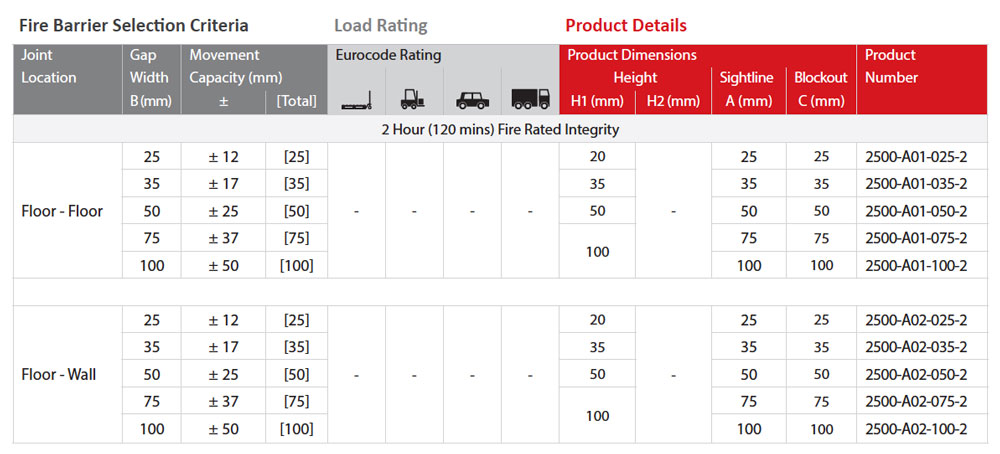Click the Sightline A (mm) column header
Viewport: 1000px width, 454px height.
coord(748,89)
